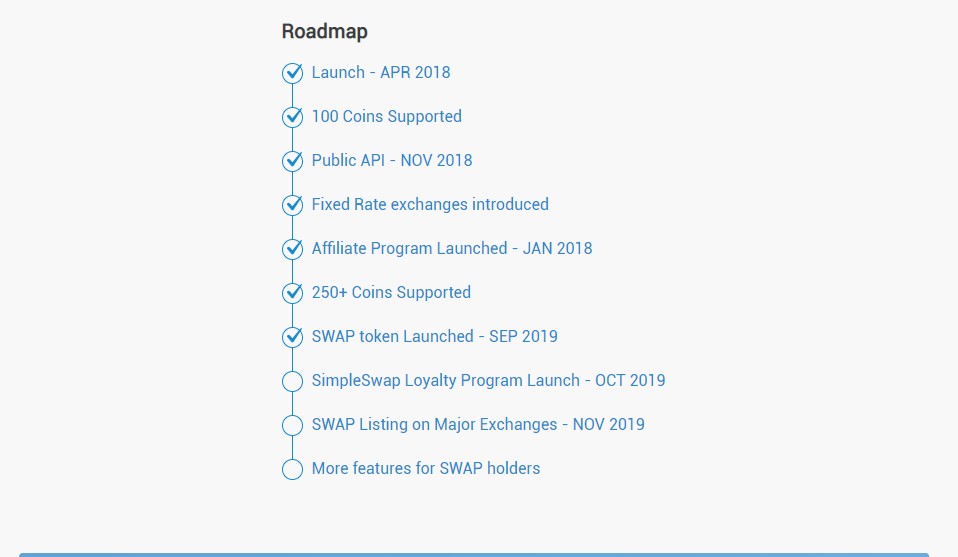Click the 250+ Coins Supported entry
Viewport: 958px width, 557px height.
click(391, 292)
